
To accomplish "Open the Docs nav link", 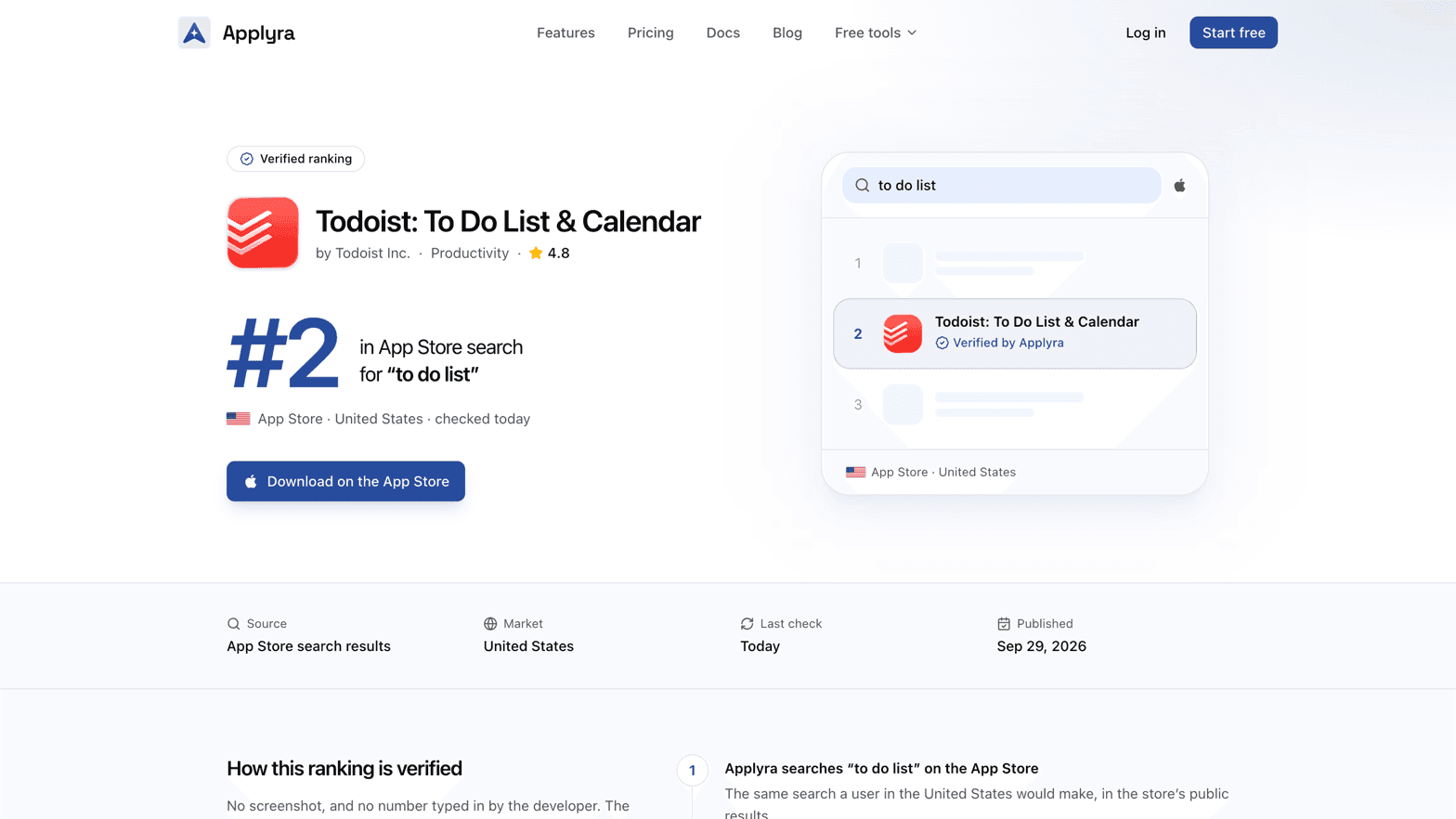I will [722, 32].
